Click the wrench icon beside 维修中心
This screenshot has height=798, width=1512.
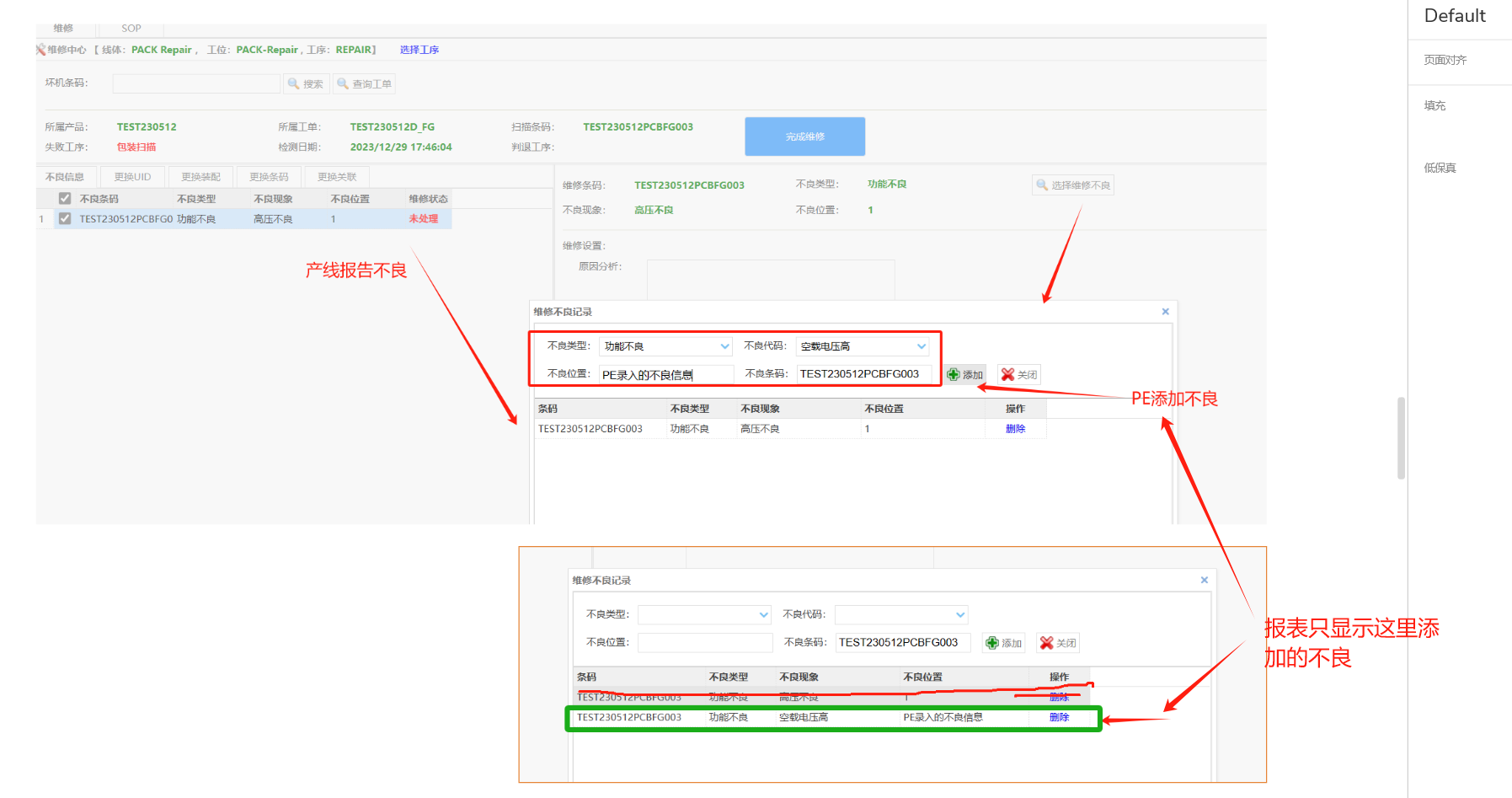coord(40,50)
